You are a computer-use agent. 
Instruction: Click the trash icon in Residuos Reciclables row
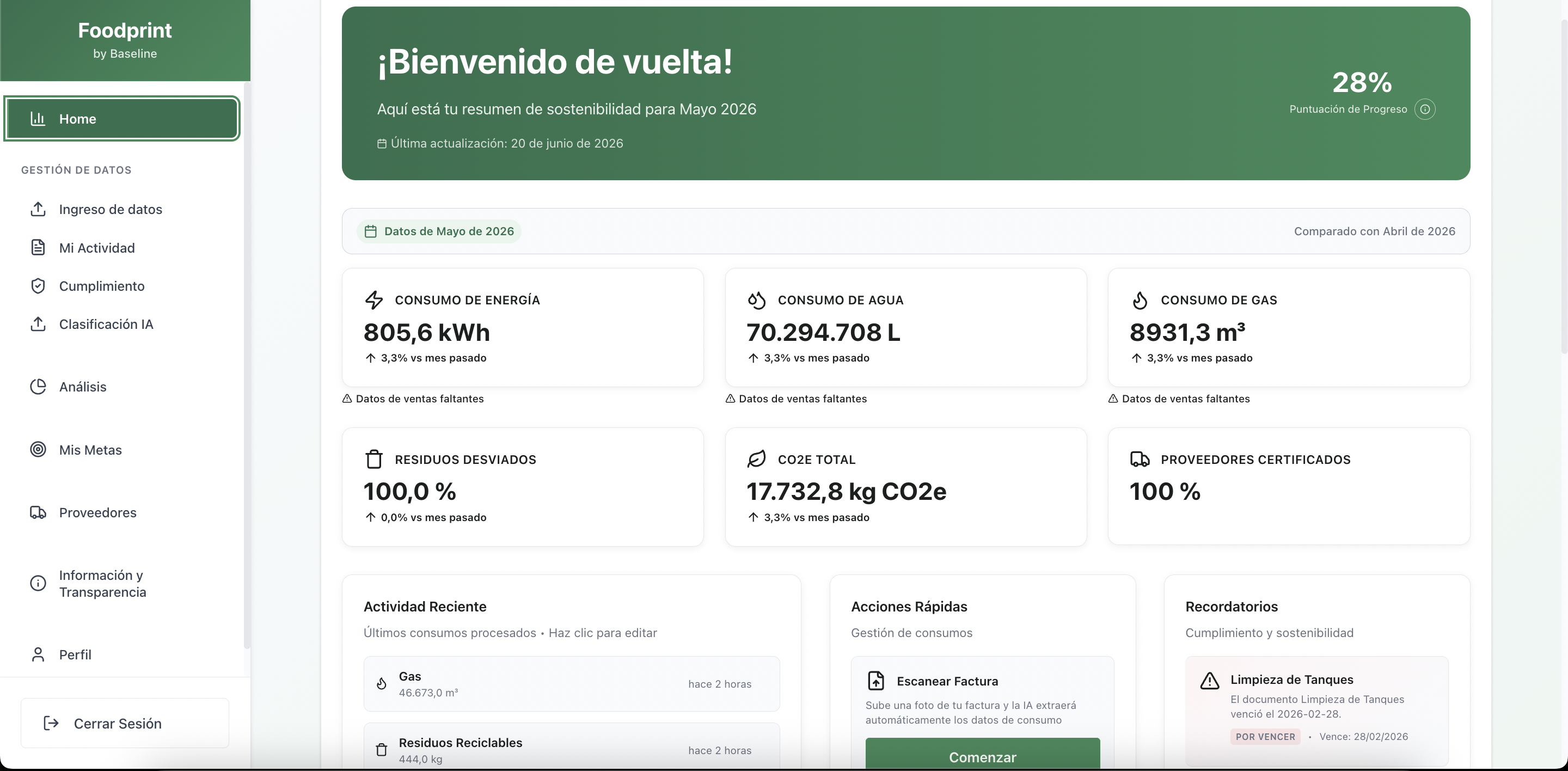[382, 750]
